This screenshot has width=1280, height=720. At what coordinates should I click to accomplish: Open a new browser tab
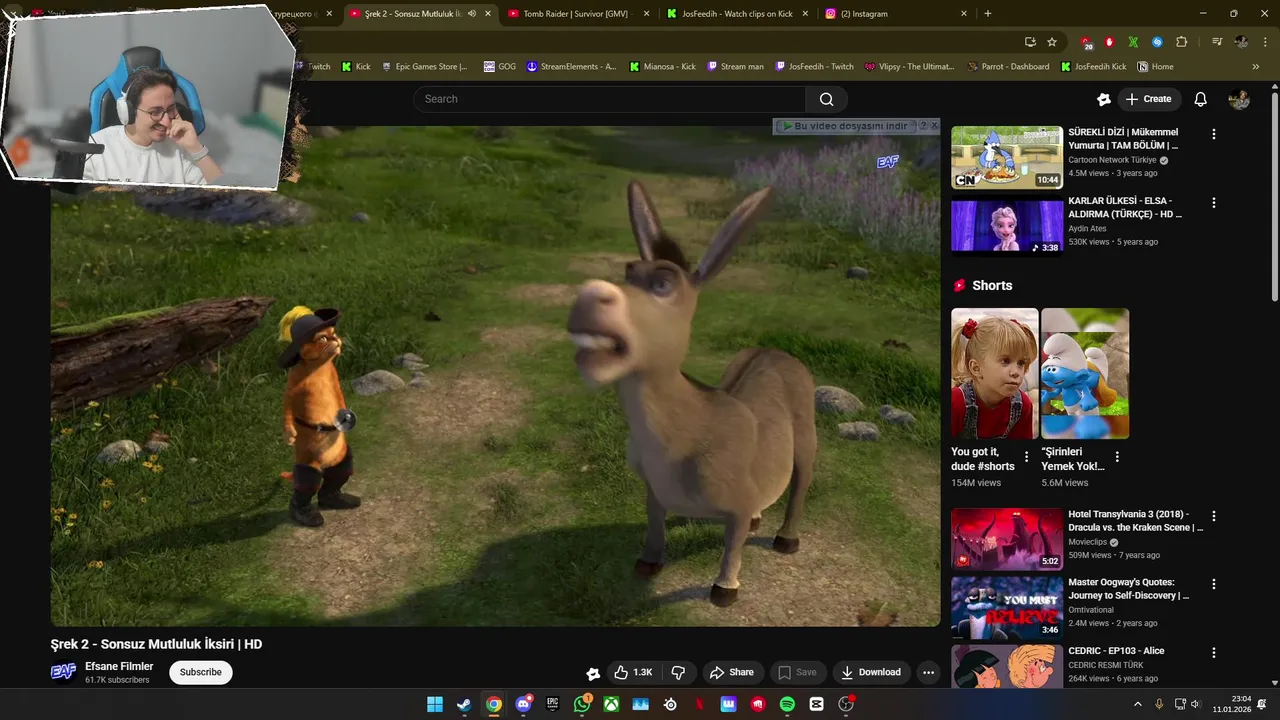coord(988,14)
